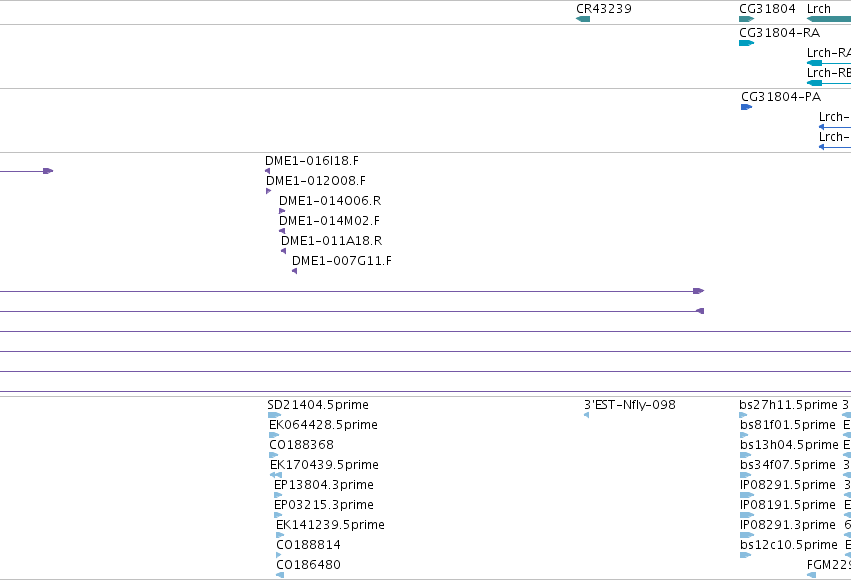The height and width of the screenshot is (580, 851).
Task: Select the DME1-011A18.R arrow glyph
Action: (x=283, y=251)
